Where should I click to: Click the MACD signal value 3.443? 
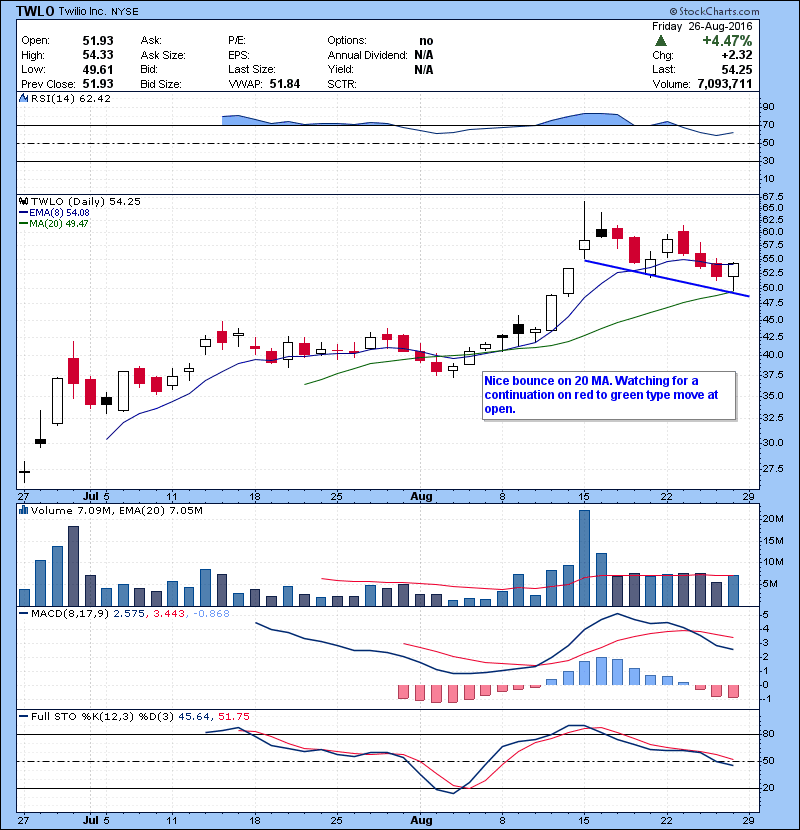click(x=169, y=614)
